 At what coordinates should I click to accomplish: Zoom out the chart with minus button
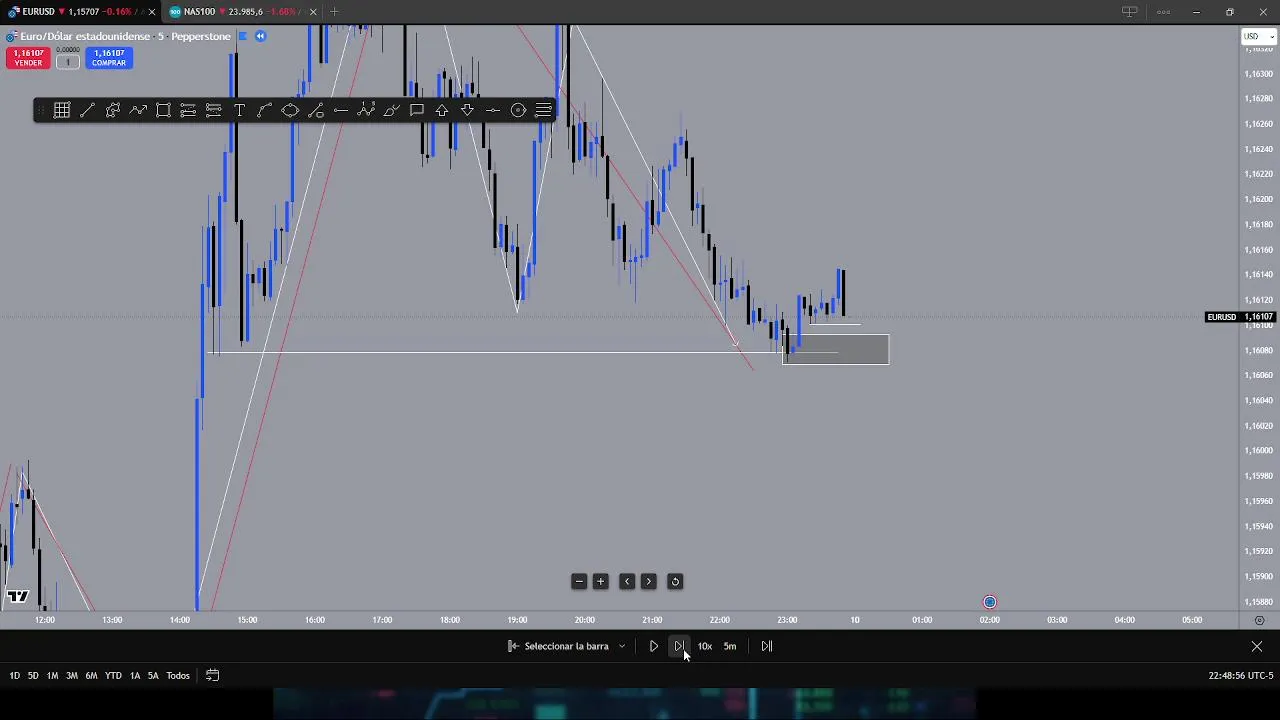click(579, 581)
